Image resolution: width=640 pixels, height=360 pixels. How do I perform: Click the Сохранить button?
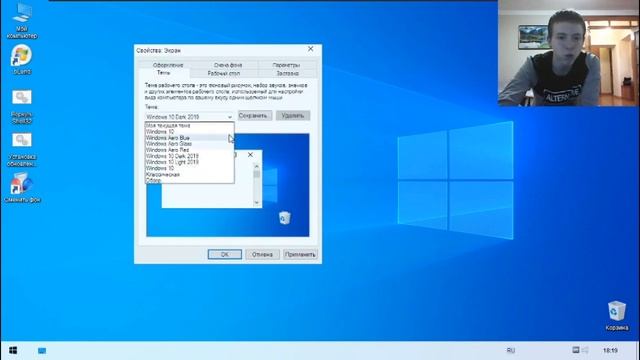(255, 116)
